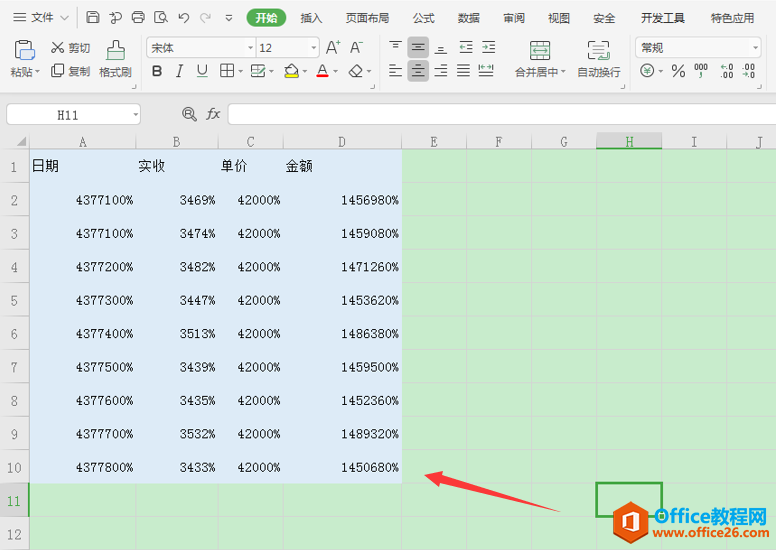
Task: Apply thousands separator 000 format
Action: click(701, 71)
